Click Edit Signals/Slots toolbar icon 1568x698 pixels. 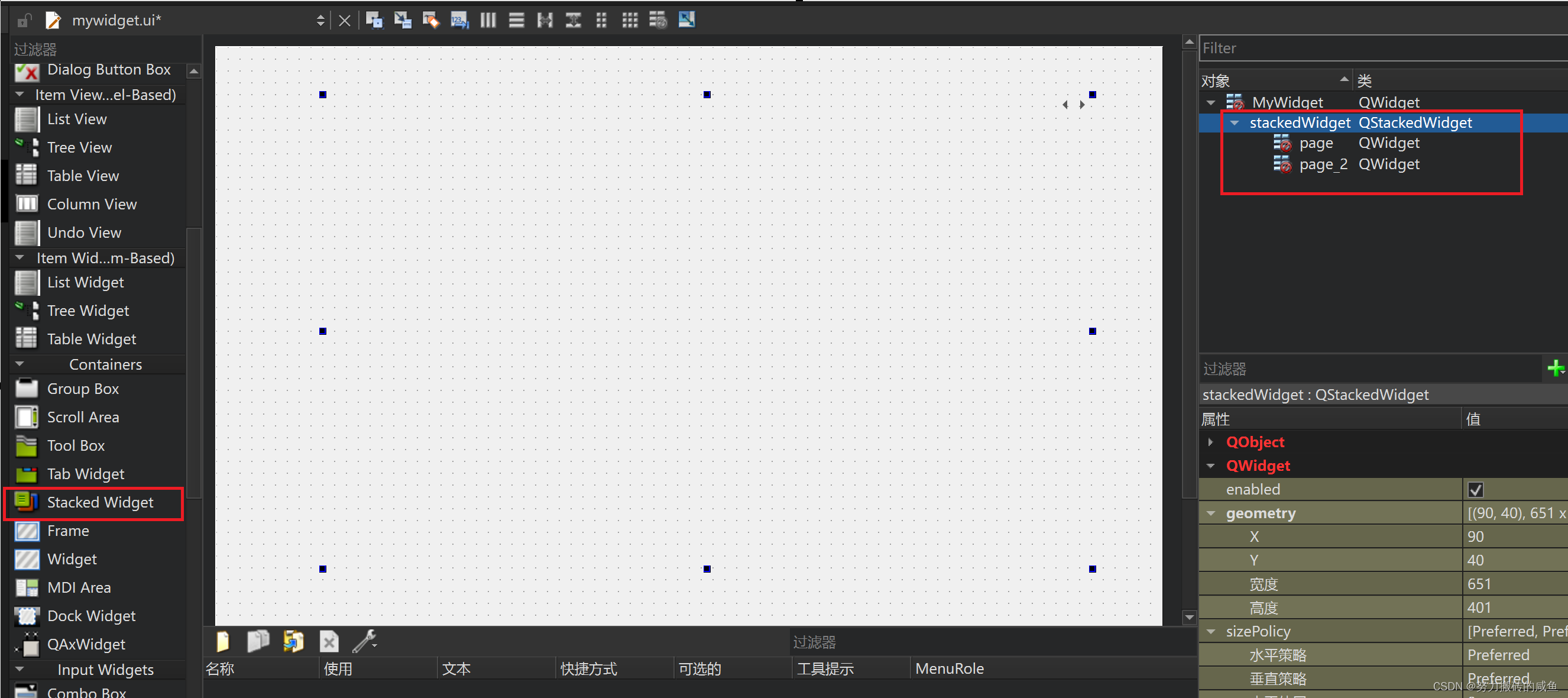(403, 20)
